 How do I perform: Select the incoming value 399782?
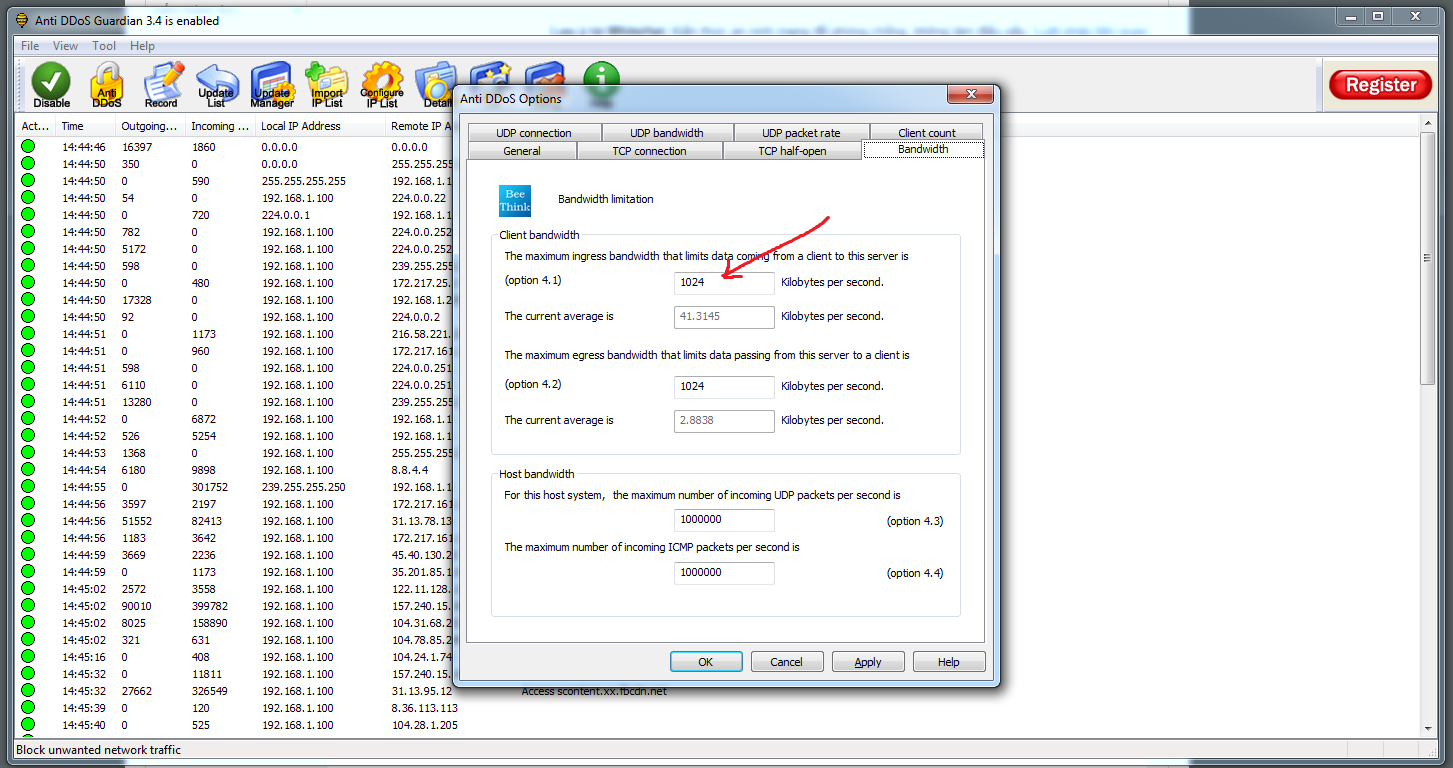tap(210, 606)
